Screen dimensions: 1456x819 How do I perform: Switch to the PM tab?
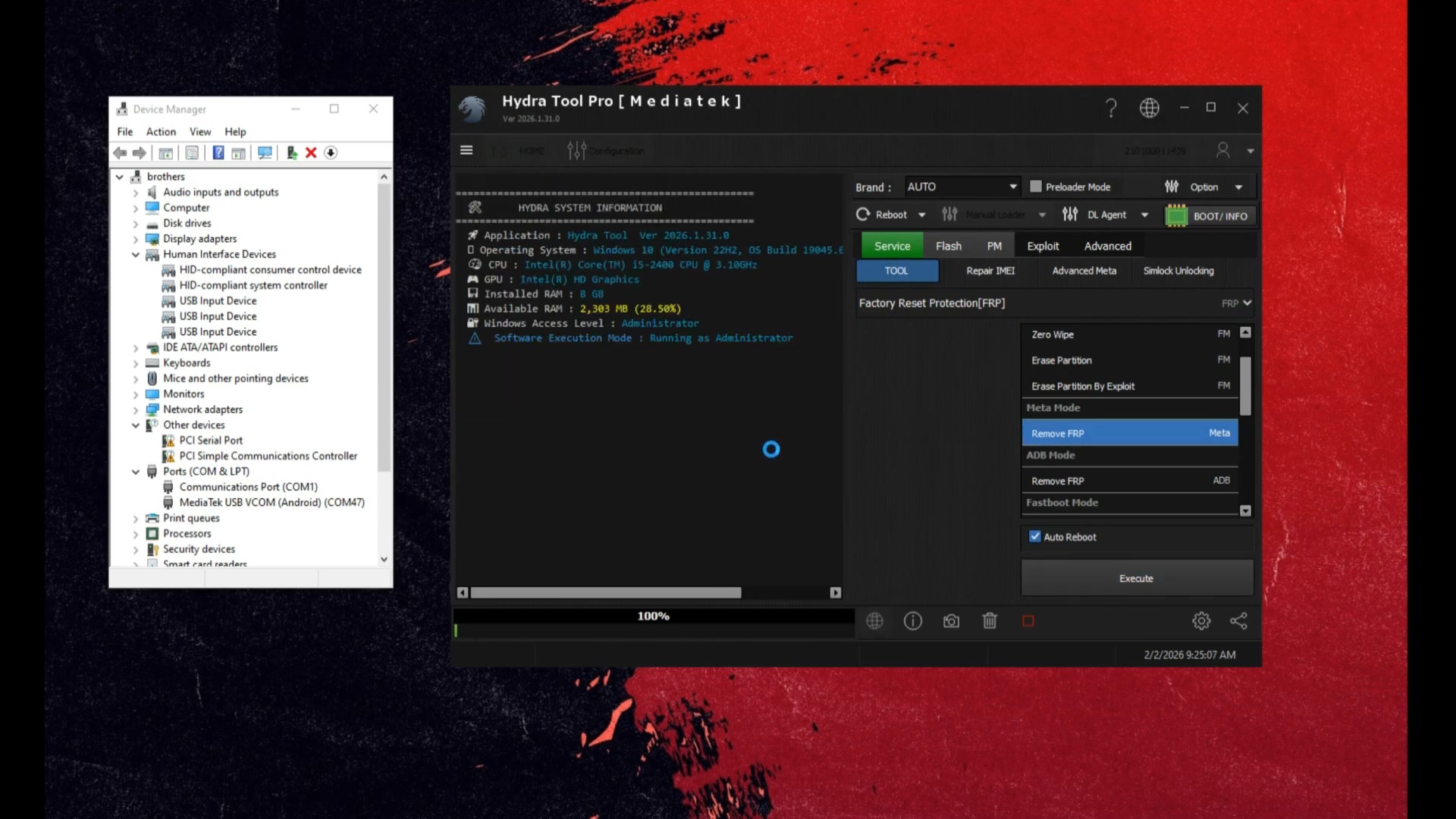tap(994, 246)
